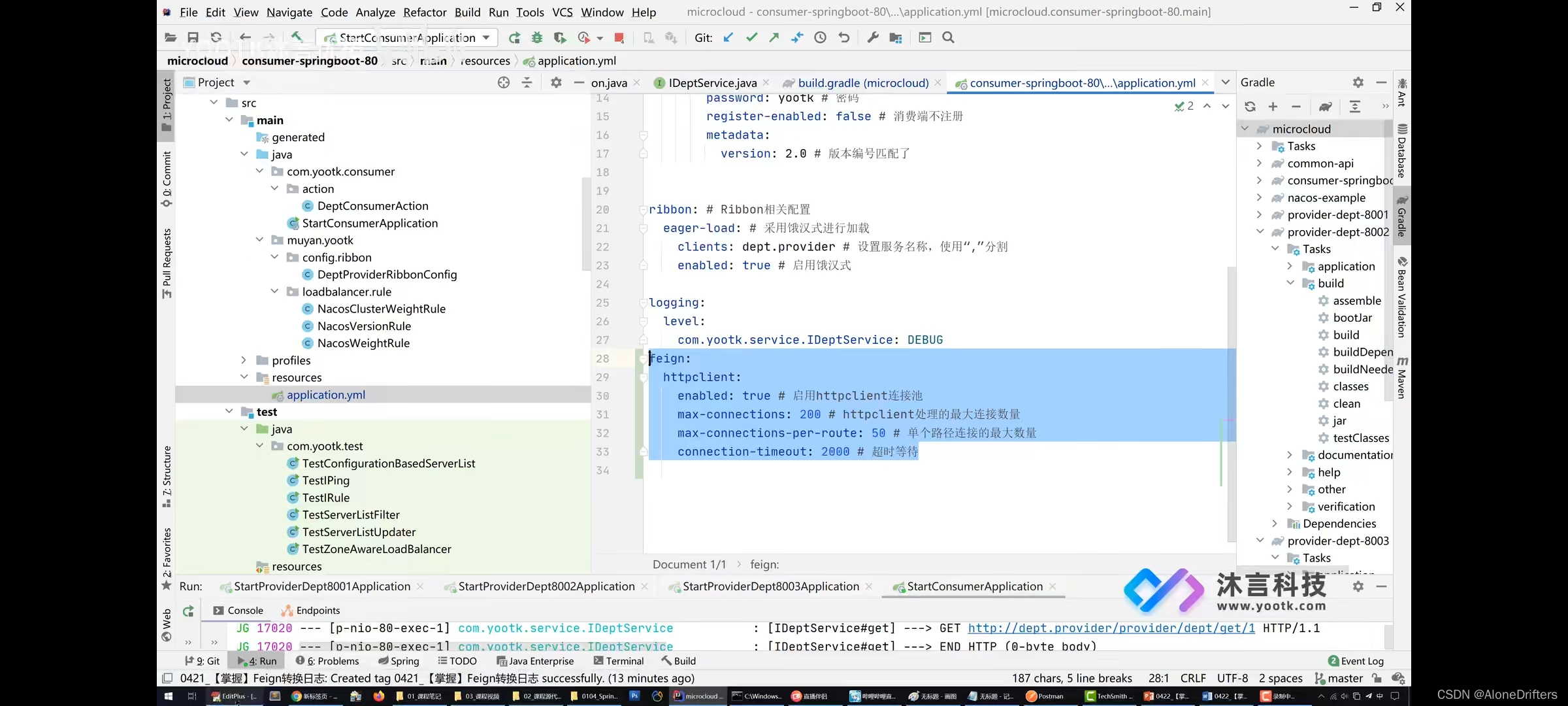Collapse the build task group in Gradle
The width and height of the screenshot is (1568, 706).
pos(1290,283)
